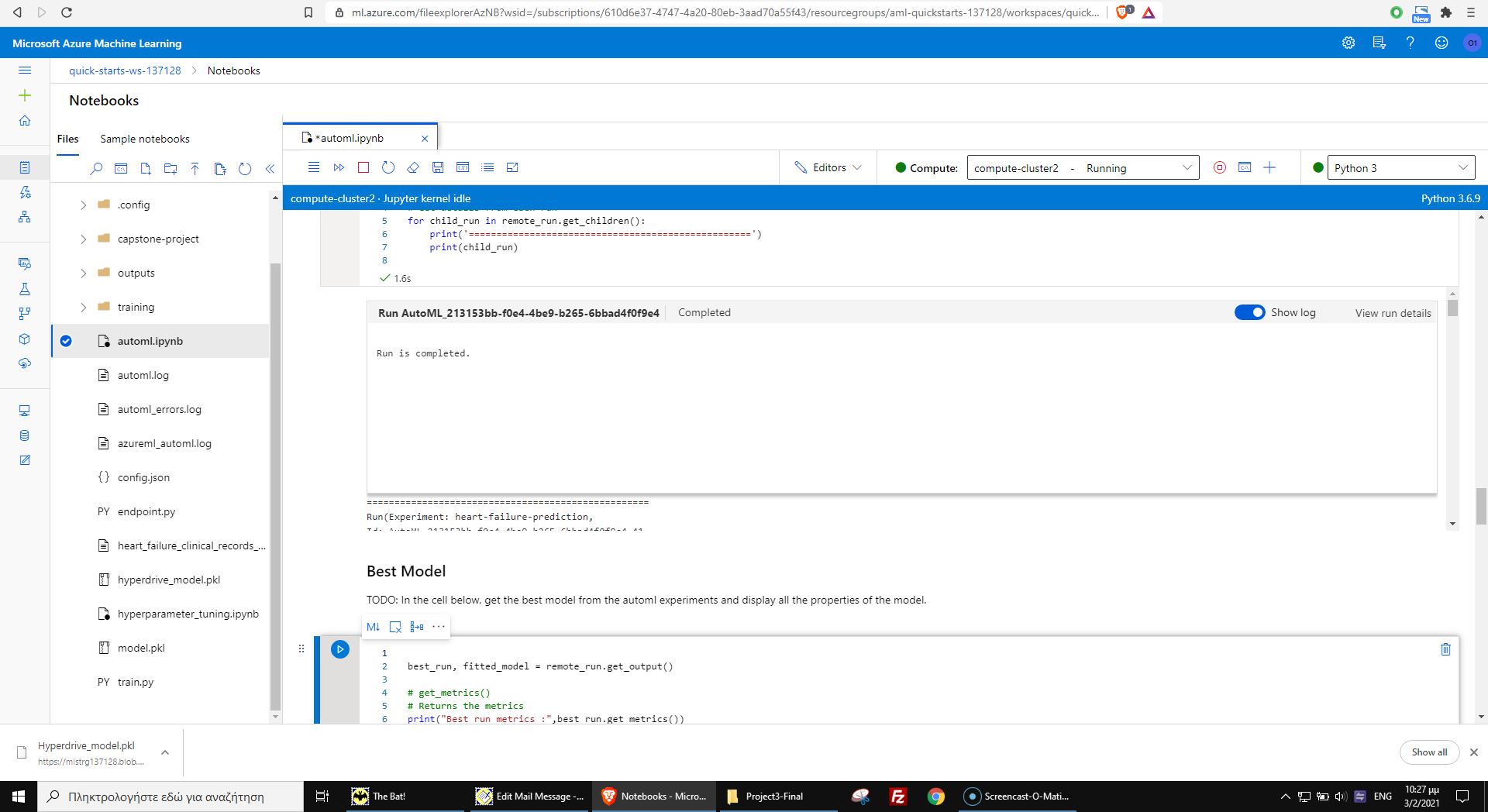The height and width of the screenshot is (812, 1488).
Task: Refresh the file explorer
Action: pos(245,169)
